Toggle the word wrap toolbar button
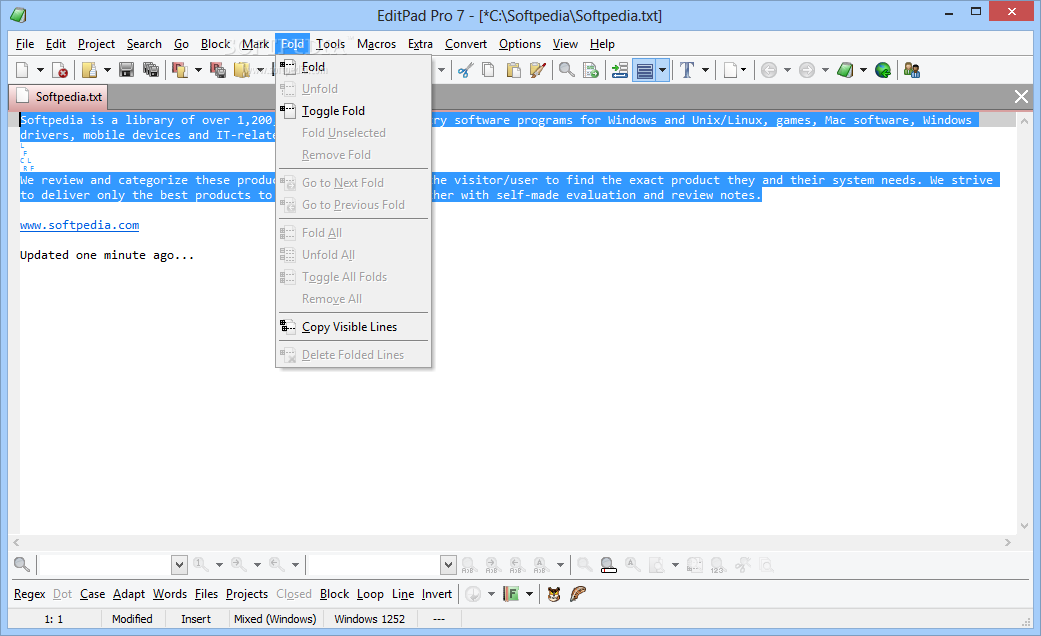1041x636 pixels. coord(645,70)
